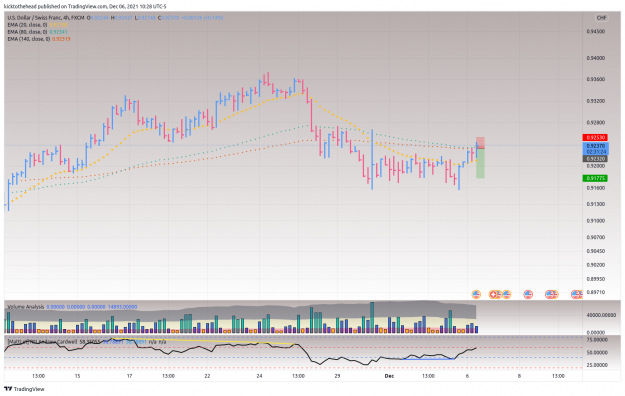
Task: Click the 22 date label on time axis
Action: 207,376
